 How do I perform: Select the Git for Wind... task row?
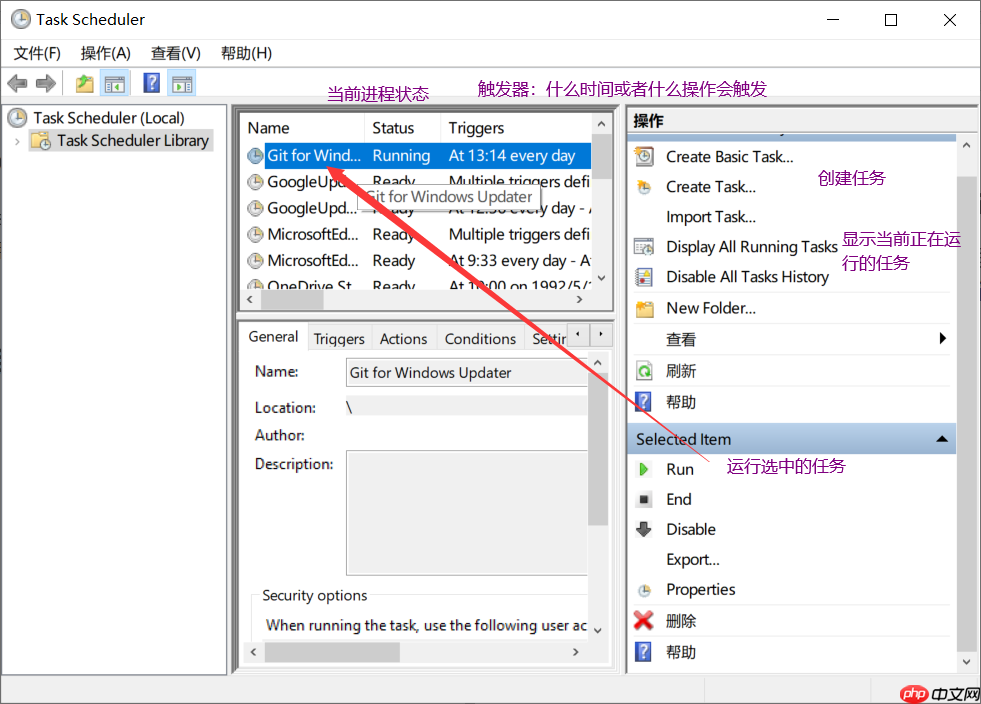(x=416, y=156)
